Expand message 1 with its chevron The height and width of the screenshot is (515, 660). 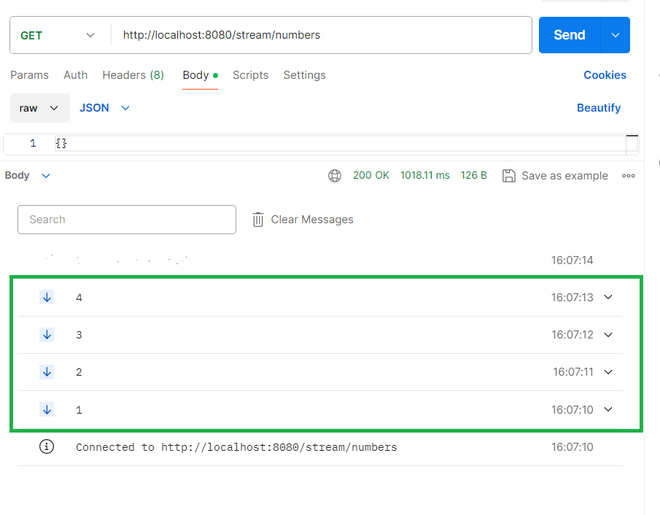pos(608,409)
